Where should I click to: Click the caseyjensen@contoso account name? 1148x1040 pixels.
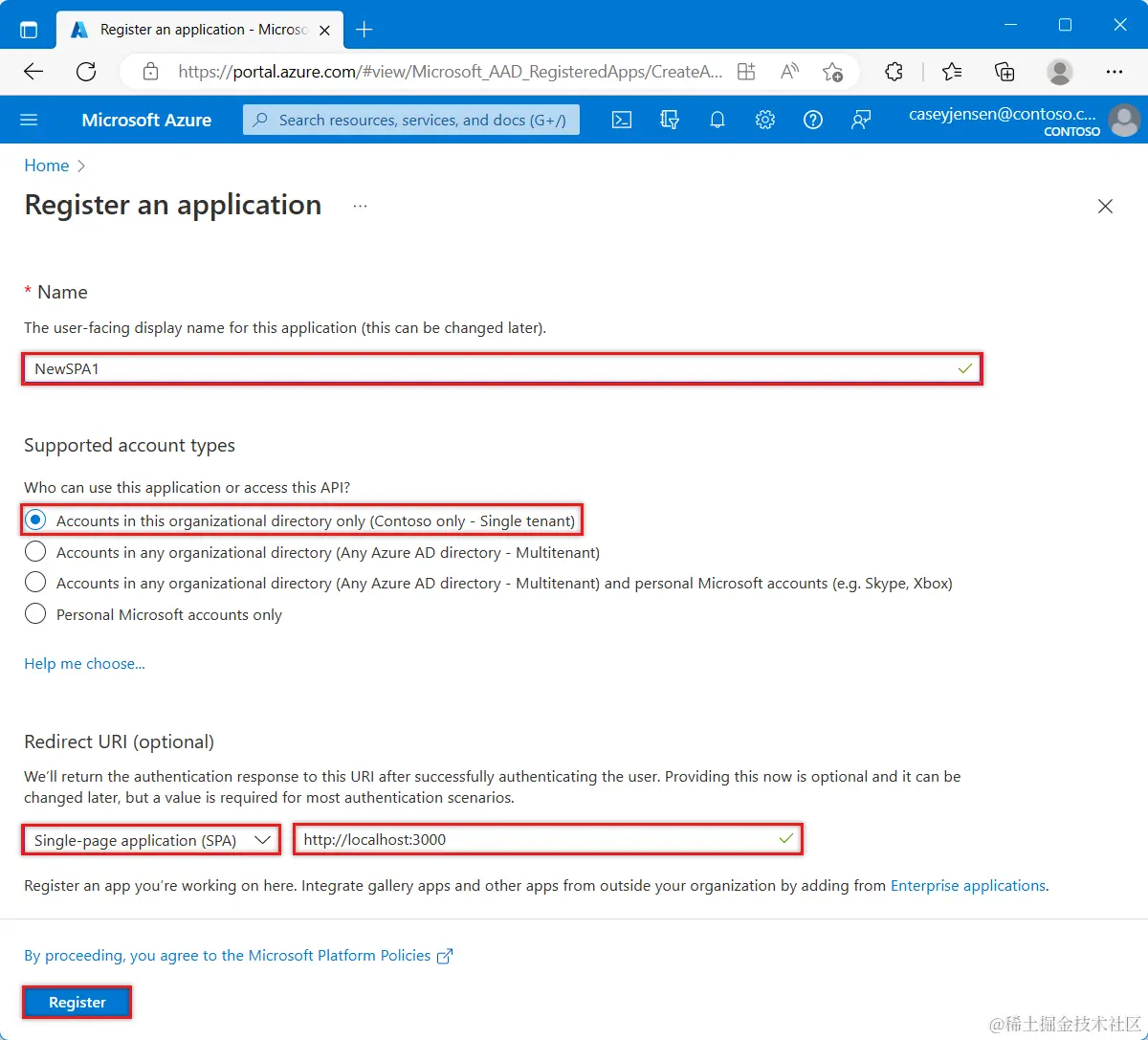(x=1003, y=114)
